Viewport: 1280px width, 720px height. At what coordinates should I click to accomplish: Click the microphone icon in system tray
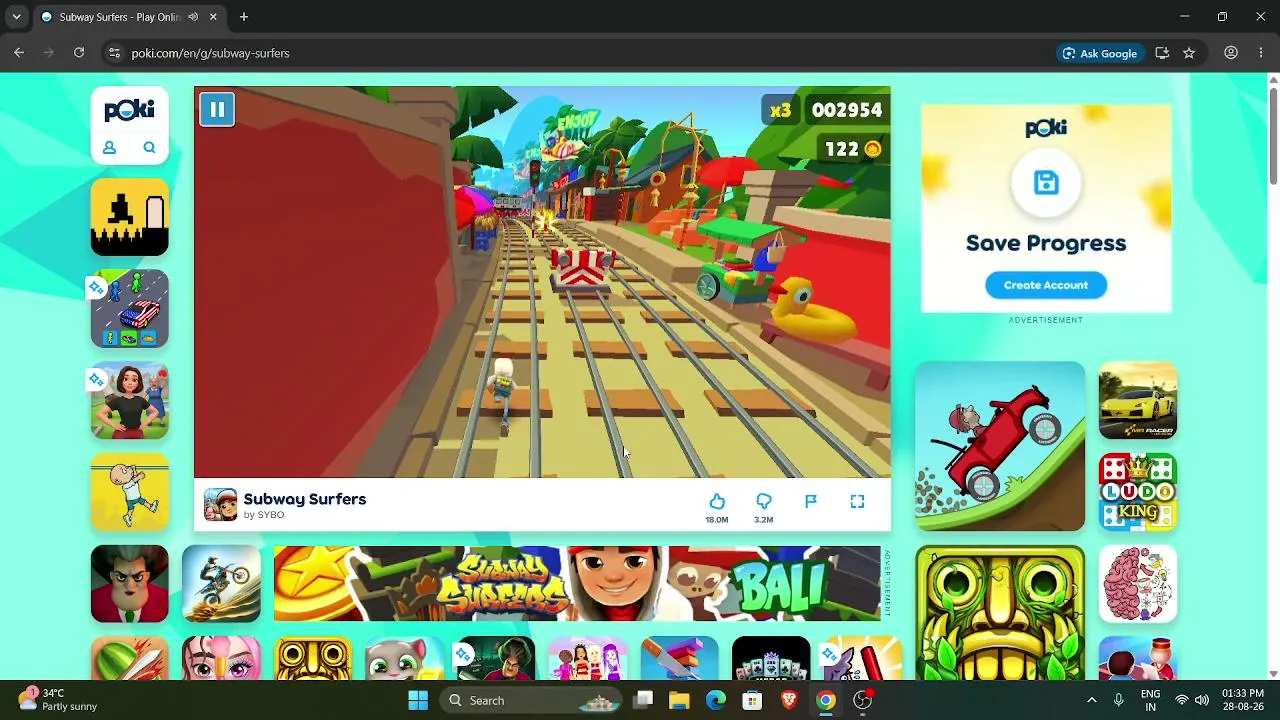(1119, 700)
